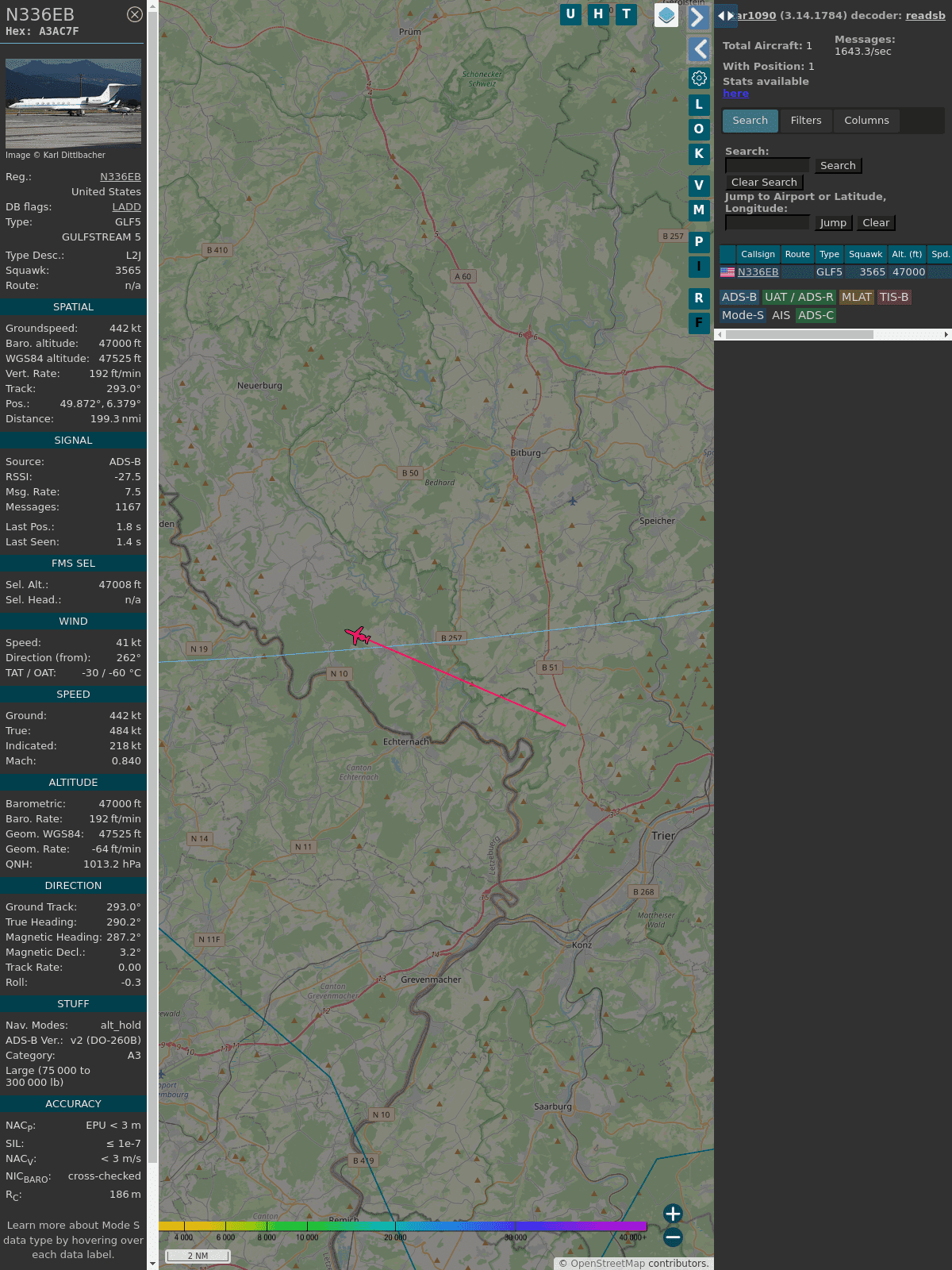Open the N336EB registration link
Screen dimensions: 952x1270
120,177
